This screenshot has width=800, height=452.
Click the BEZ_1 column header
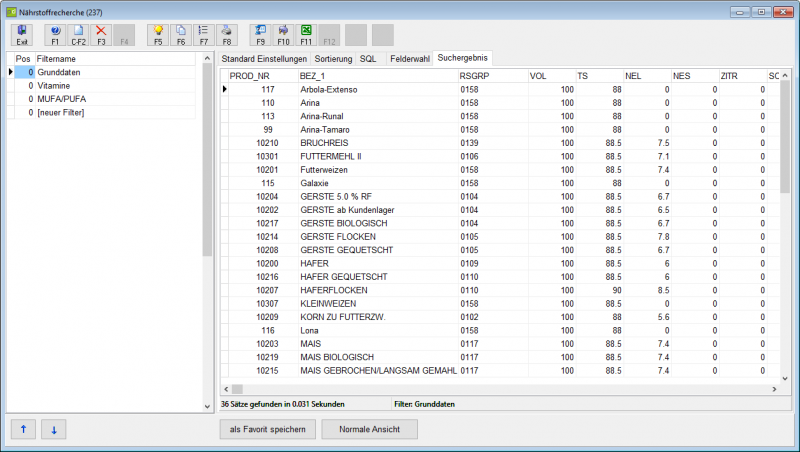click(378, 76)
